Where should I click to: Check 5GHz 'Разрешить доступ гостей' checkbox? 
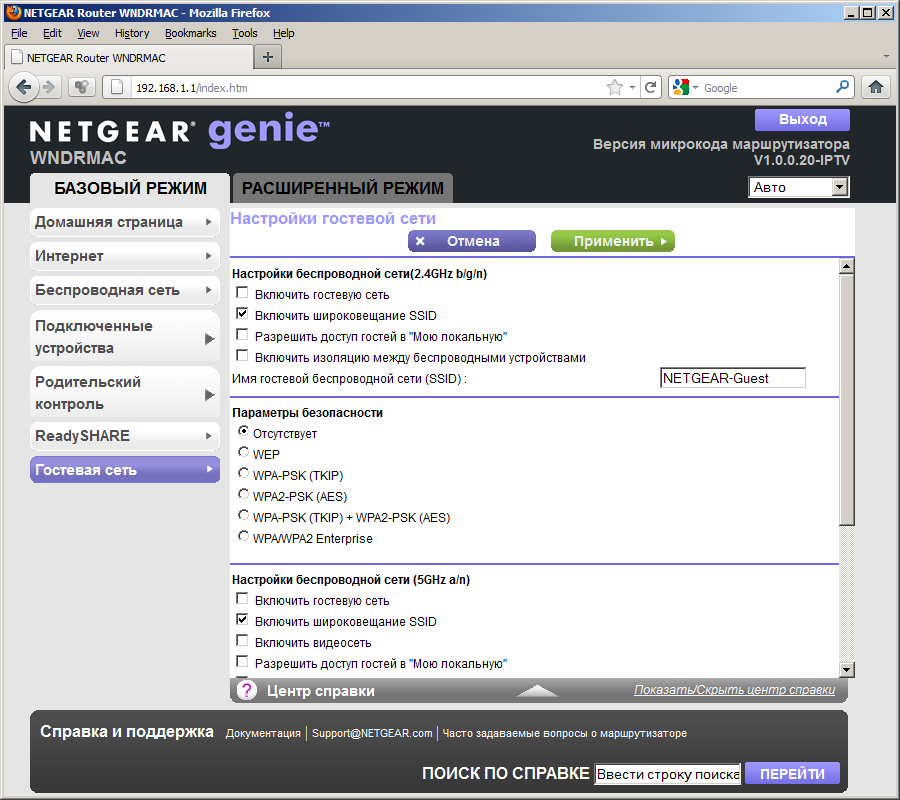pyautogui.click(x=242, y=662)
